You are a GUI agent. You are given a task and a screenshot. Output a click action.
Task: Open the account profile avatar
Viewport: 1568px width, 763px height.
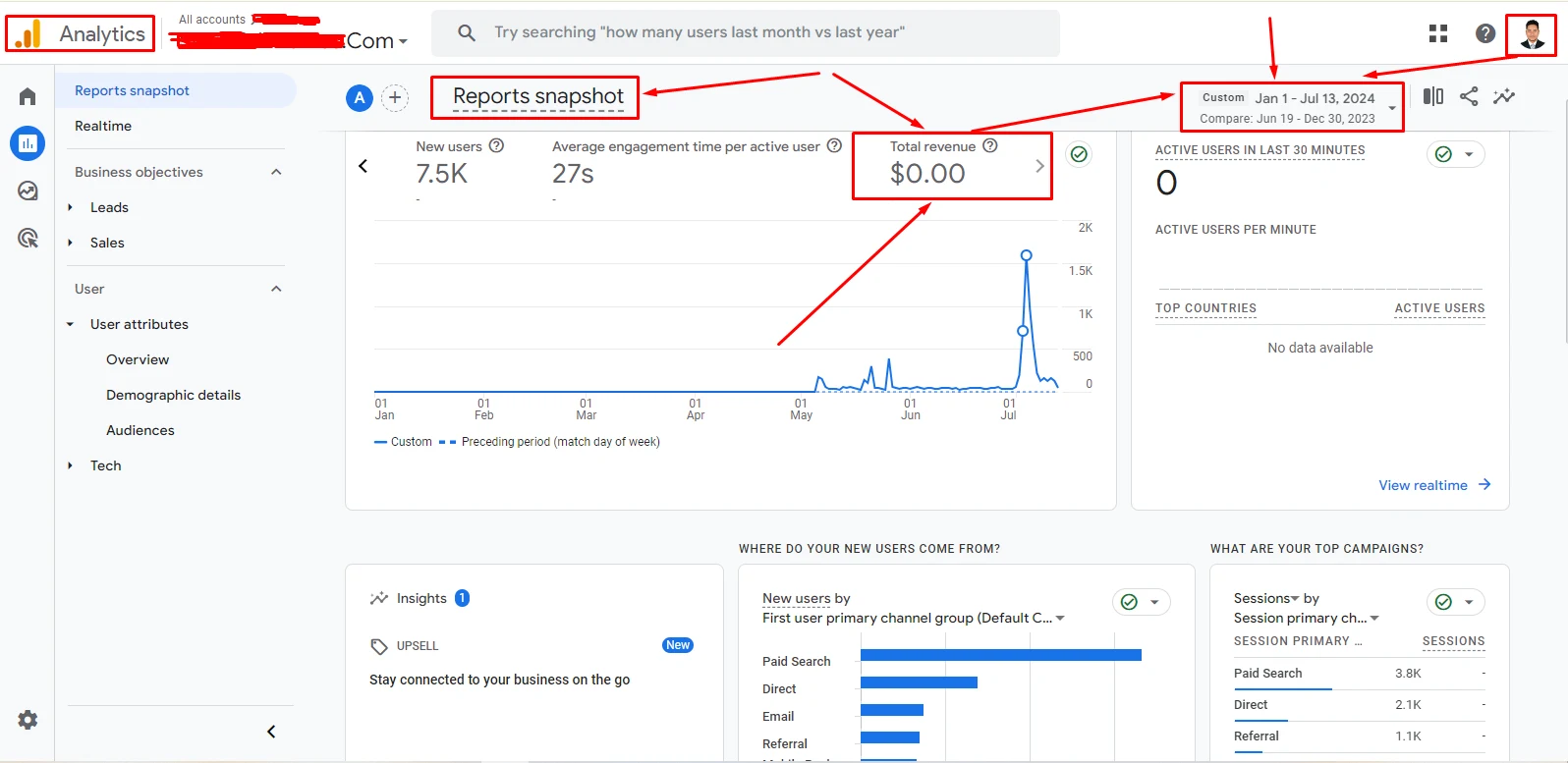1532,35
